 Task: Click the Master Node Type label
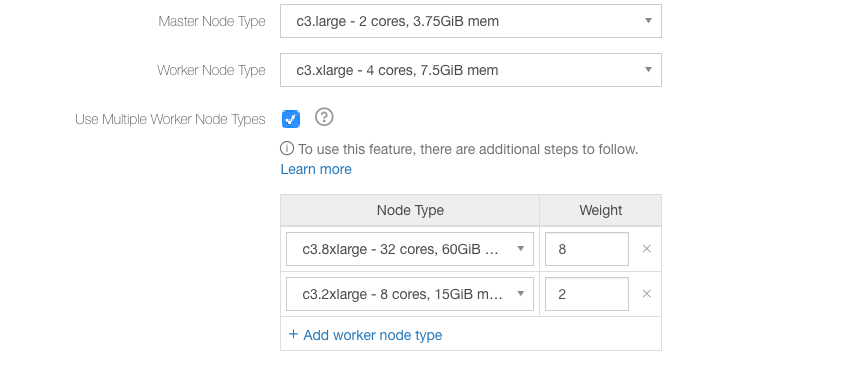tap(212, 21)
